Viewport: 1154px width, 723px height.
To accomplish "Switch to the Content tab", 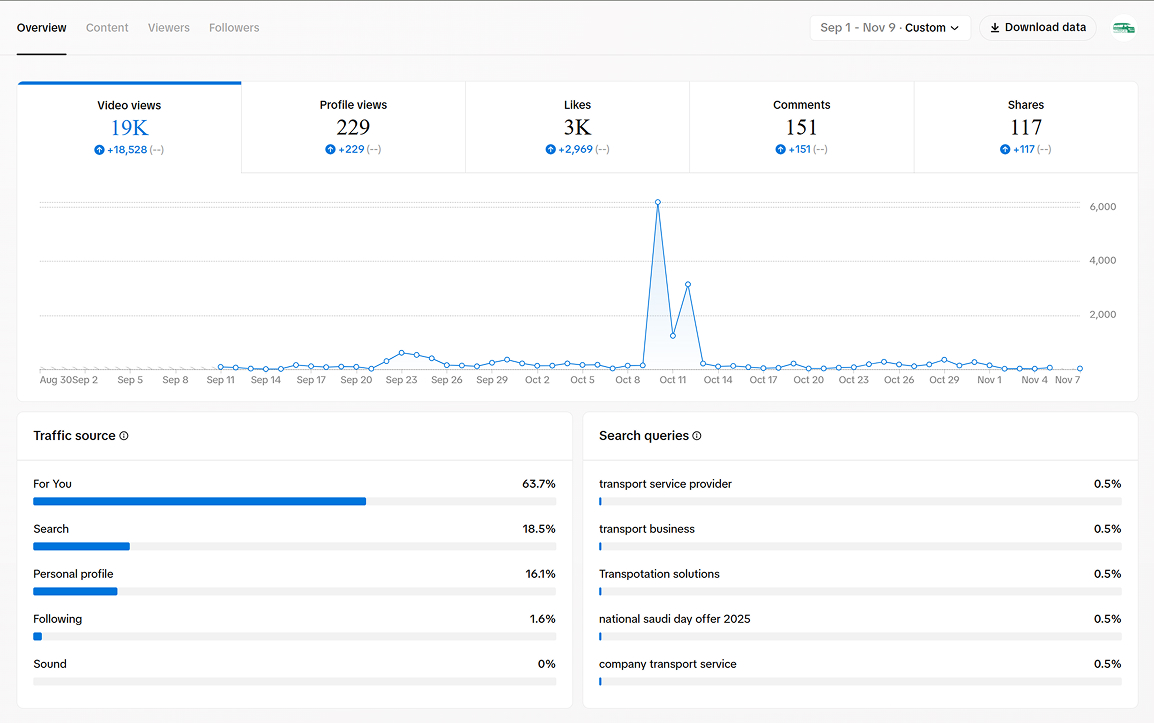I will [107, 27].
